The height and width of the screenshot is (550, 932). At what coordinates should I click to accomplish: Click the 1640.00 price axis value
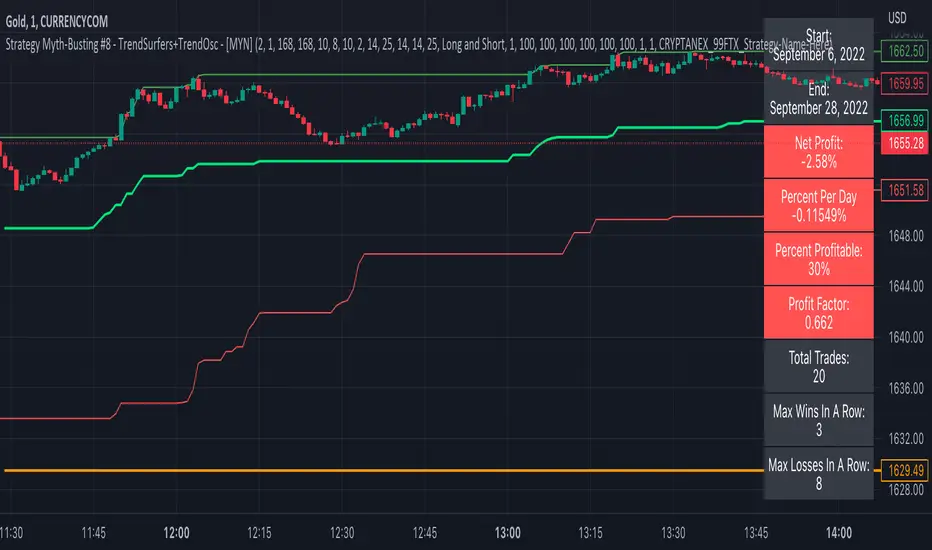[906, 337]
